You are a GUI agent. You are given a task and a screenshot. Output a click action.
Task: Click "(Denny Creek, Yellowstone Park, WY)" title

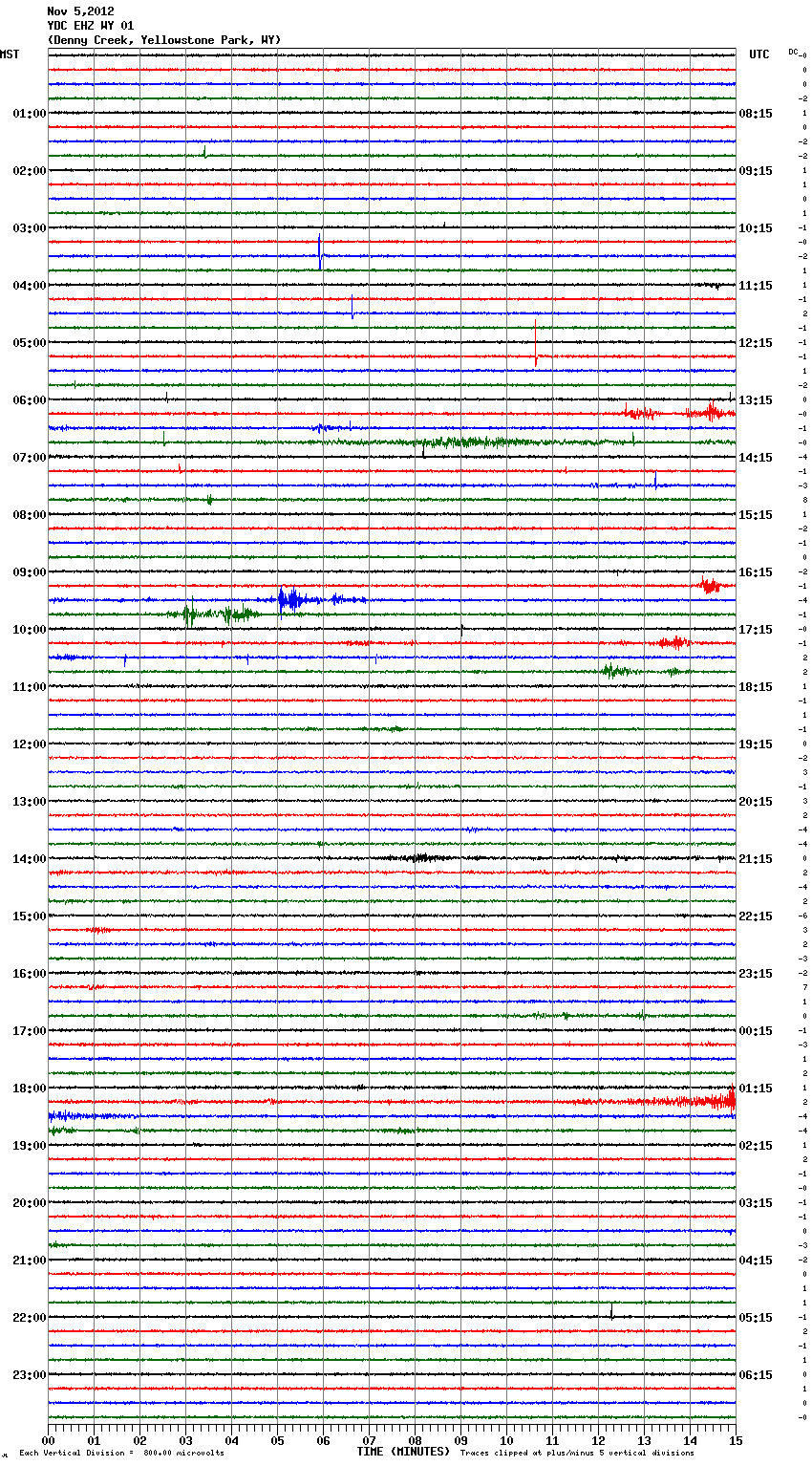(x=164, y=40)
